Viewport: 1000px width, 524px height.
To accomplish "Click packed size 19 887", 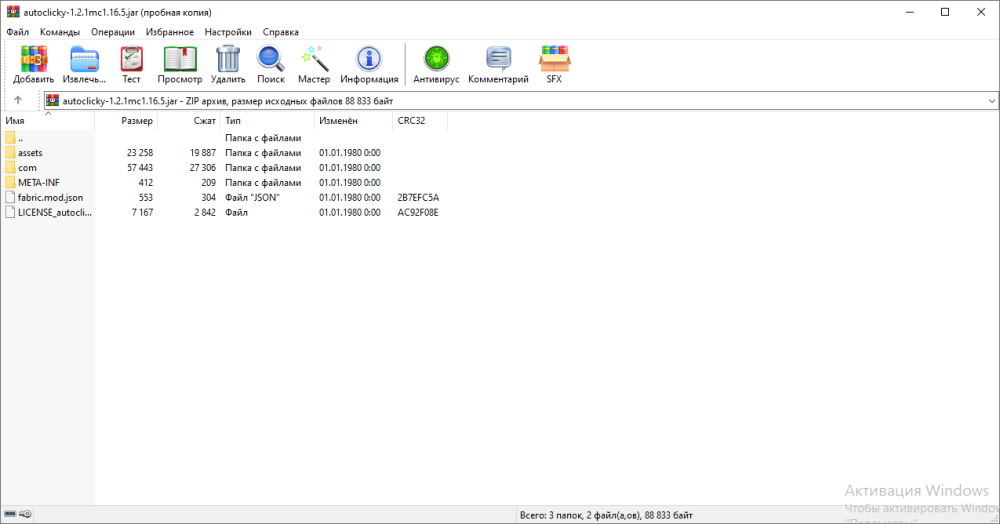I will click(x=203, y=153).
